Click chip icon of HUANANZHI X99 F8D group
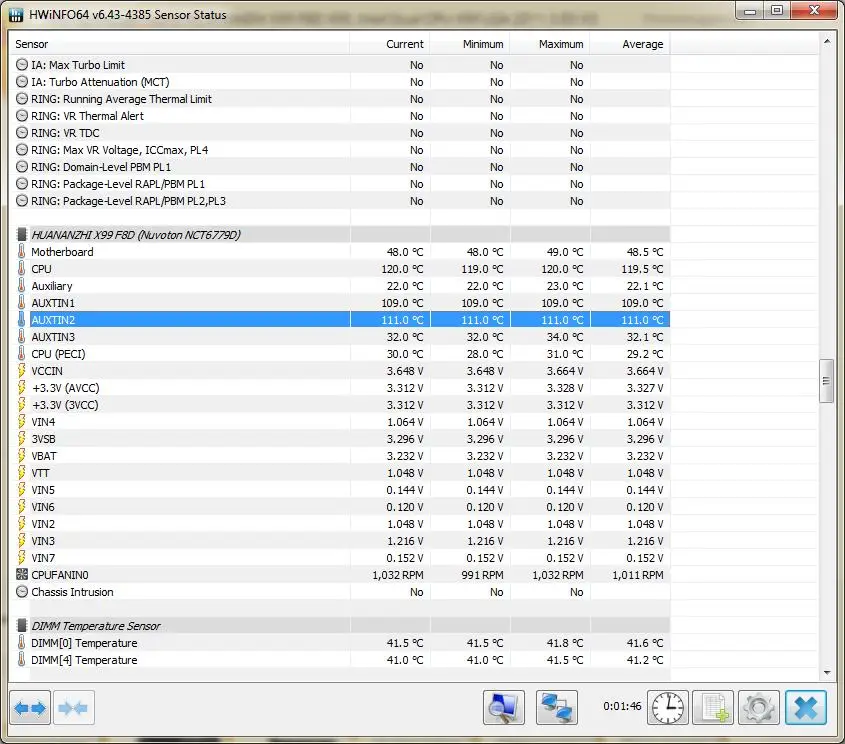845x744 pixels. coord(22,234)
